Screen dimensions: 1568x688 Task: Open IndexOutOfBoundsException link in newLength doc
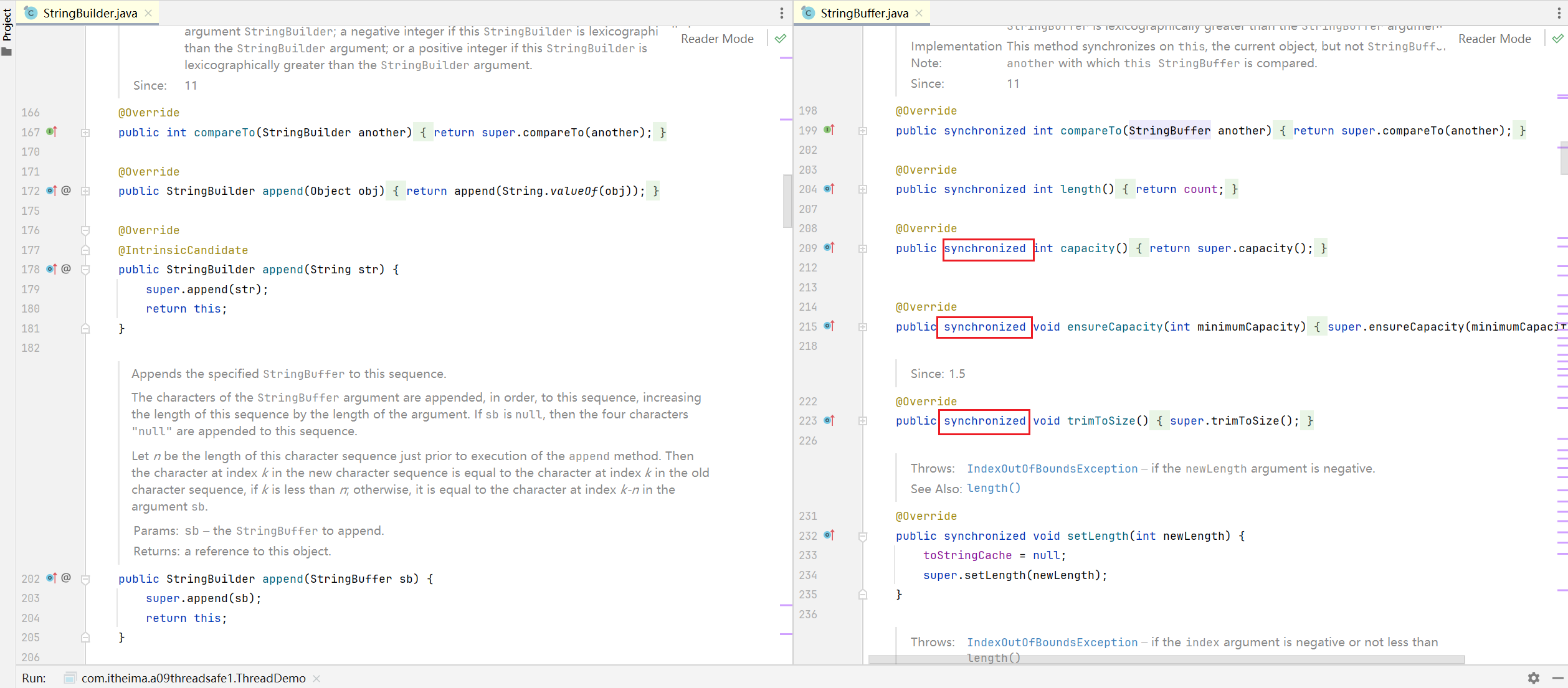coord(1052,469)
